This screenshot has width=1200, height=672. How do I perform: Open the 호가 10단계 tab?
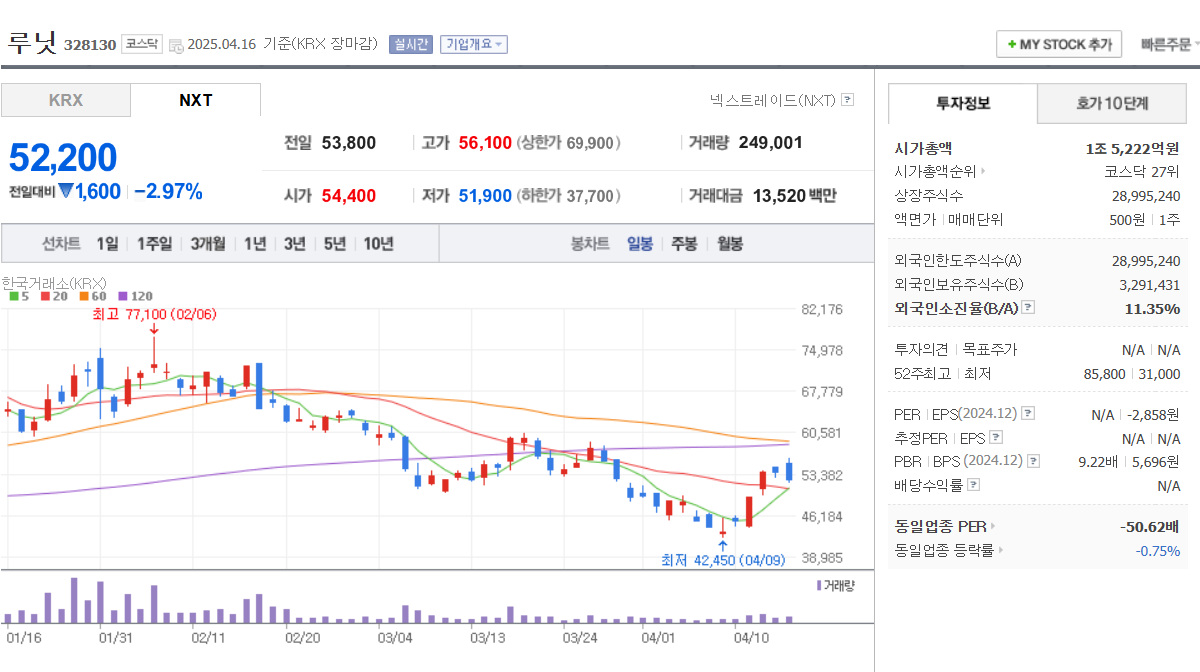1112,103
